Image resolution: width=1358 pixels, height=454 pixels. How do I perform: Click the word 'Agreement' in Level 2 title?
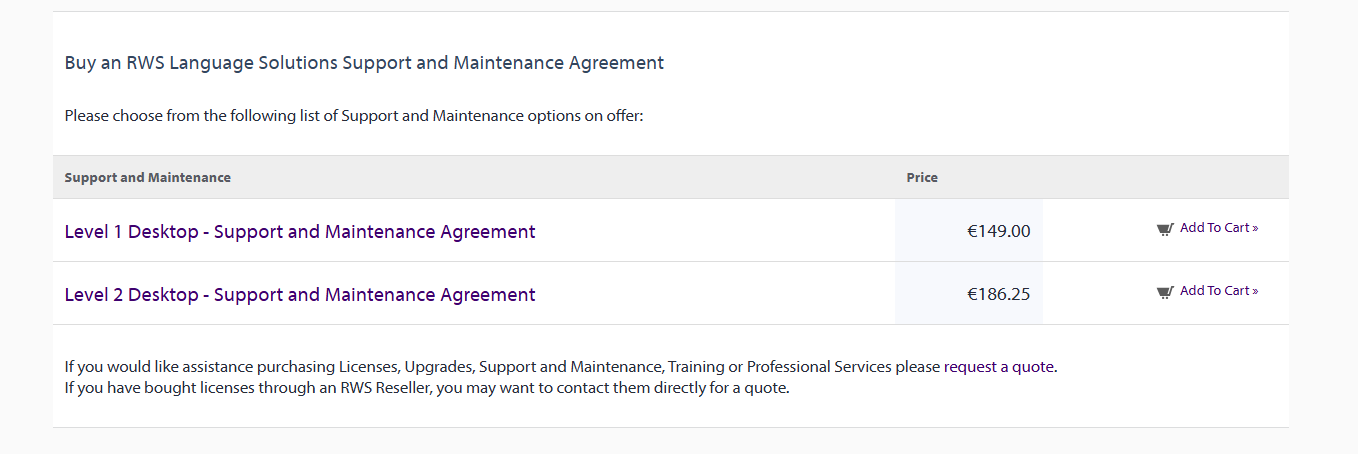[487, 295]
